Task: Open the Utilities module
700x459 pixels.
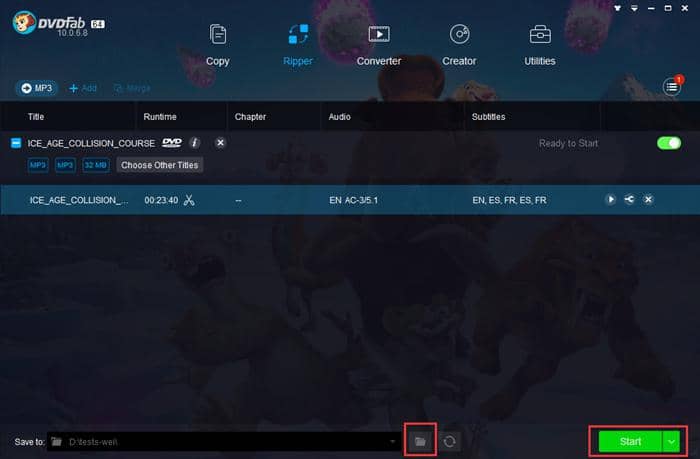Action: 540,45
